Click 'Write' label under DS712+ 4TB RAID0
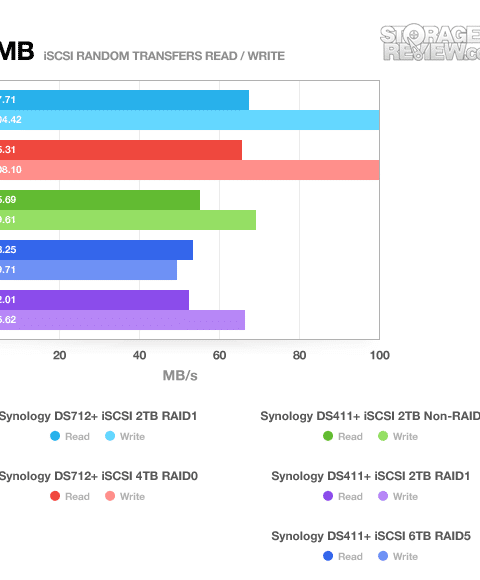Image resolution: width=480 pixels, height=580 pixels. (132, 496)
